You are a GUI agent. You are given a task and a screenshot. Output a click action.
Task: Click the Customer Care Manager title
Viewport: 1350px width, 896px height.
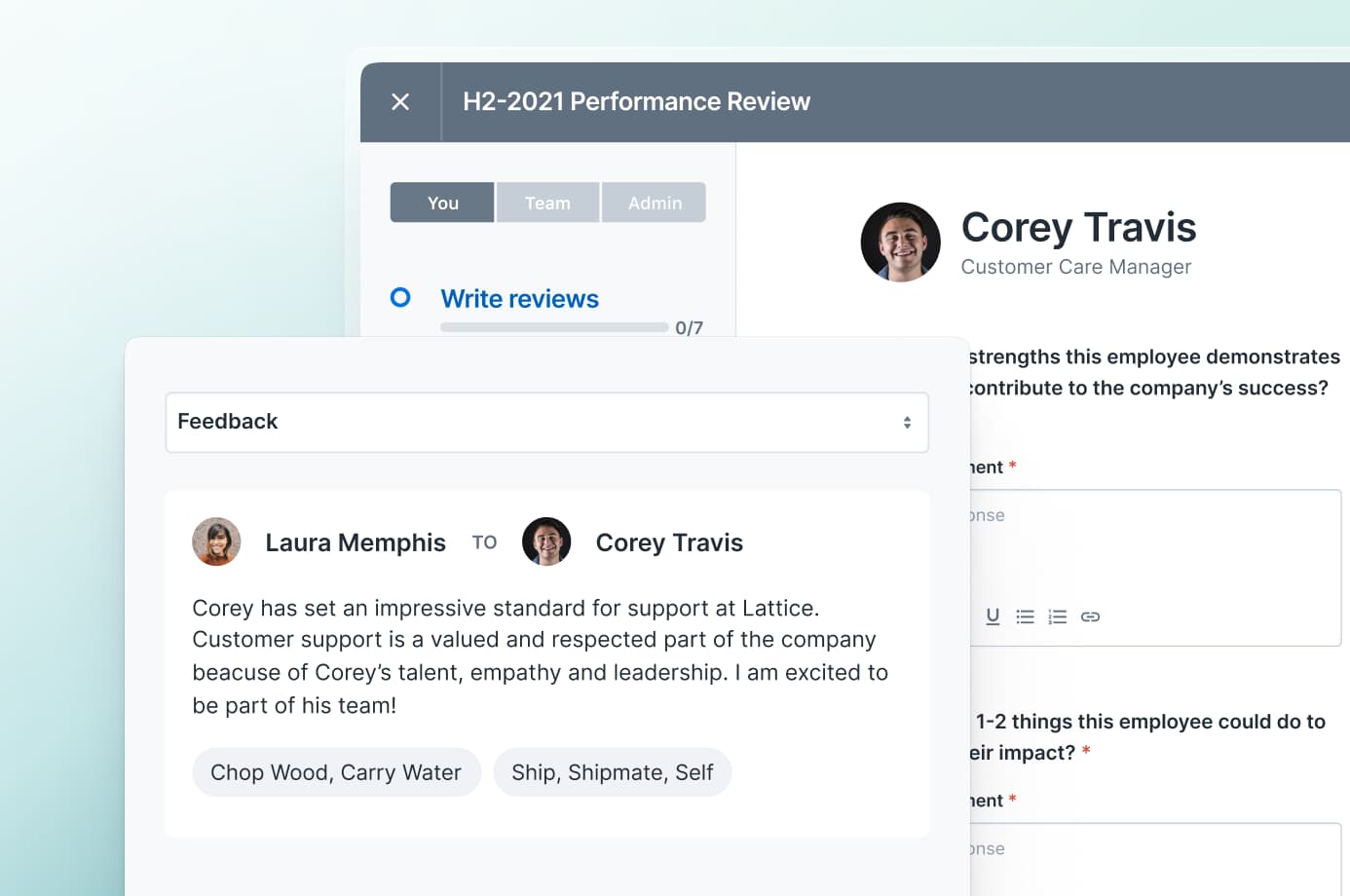pyautogui.click(x=1076, y=267)
